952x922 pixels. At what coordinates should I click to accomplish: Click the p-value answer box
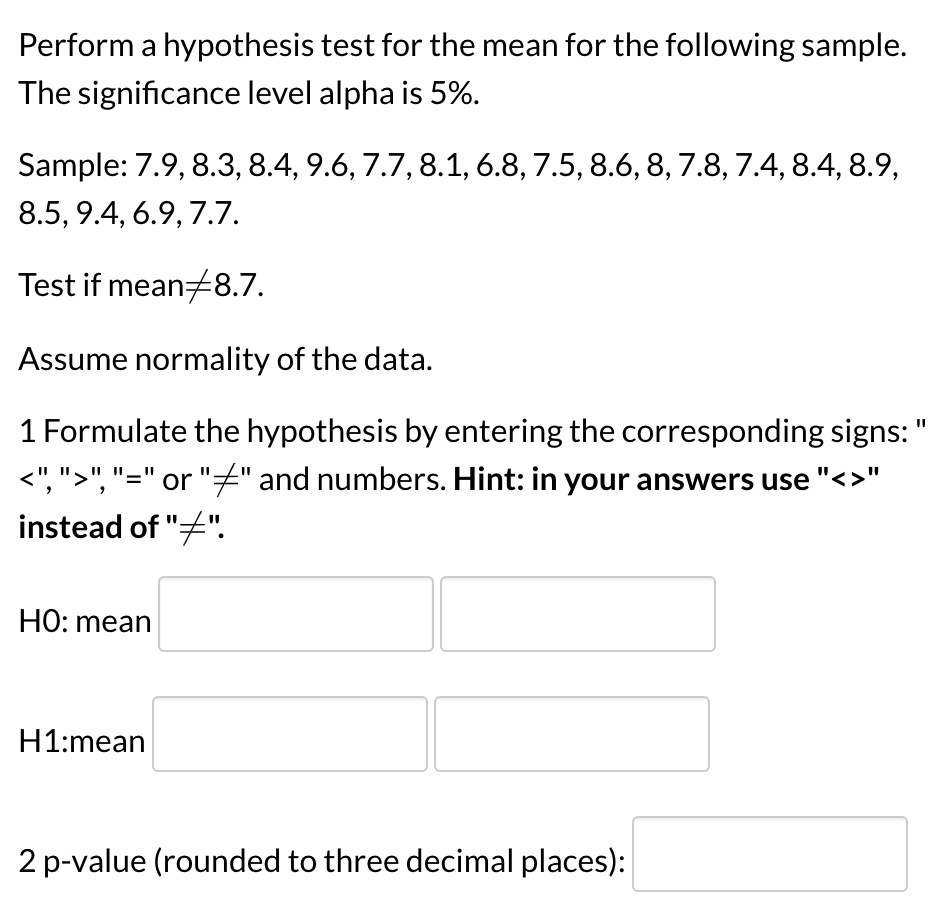point(769,854)
